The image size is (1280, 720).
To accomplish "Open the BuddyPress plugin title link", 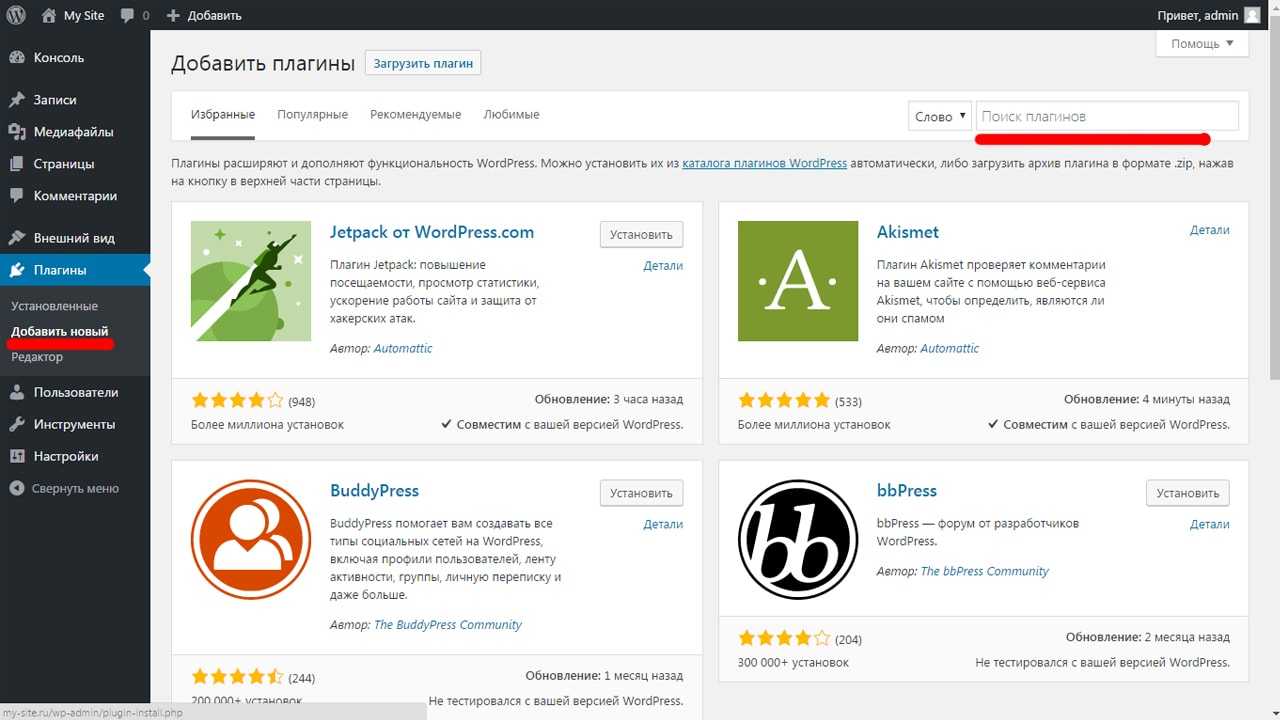I will (x=374, y=491).
